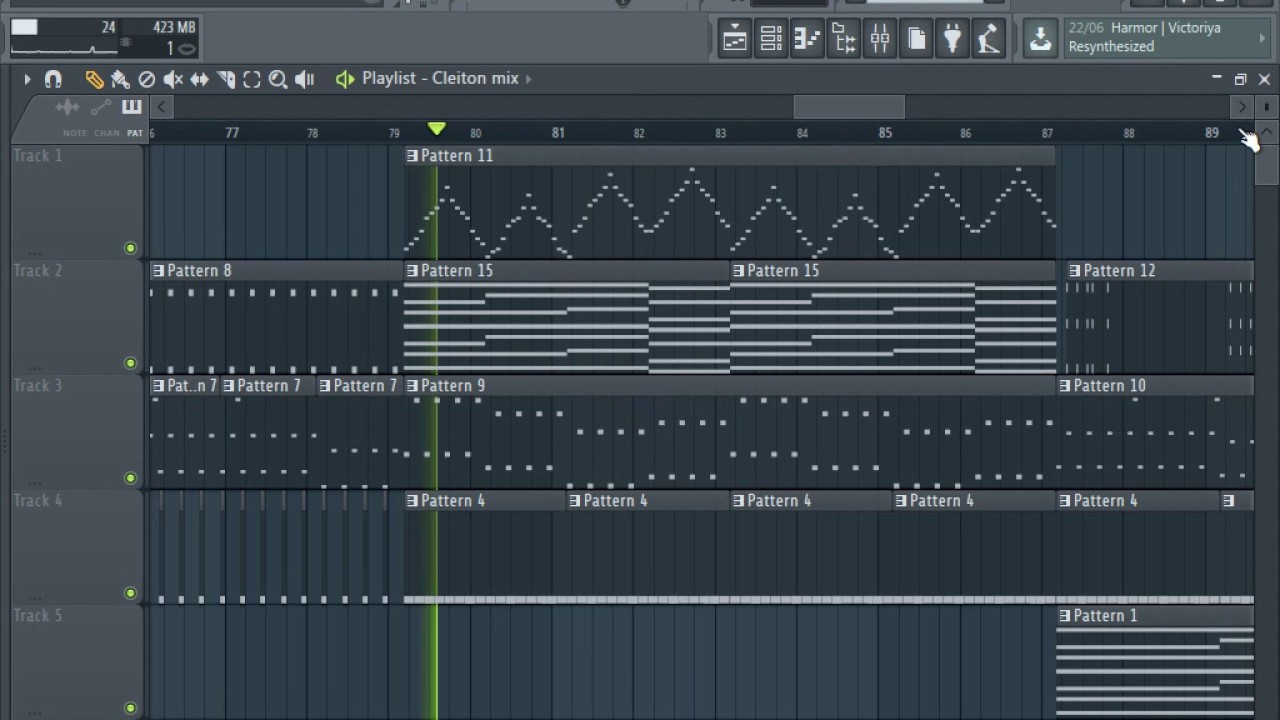Screen dimensions: 1280x720
Task: Open the Playlist view from toolbar
Action: (734, 39)
